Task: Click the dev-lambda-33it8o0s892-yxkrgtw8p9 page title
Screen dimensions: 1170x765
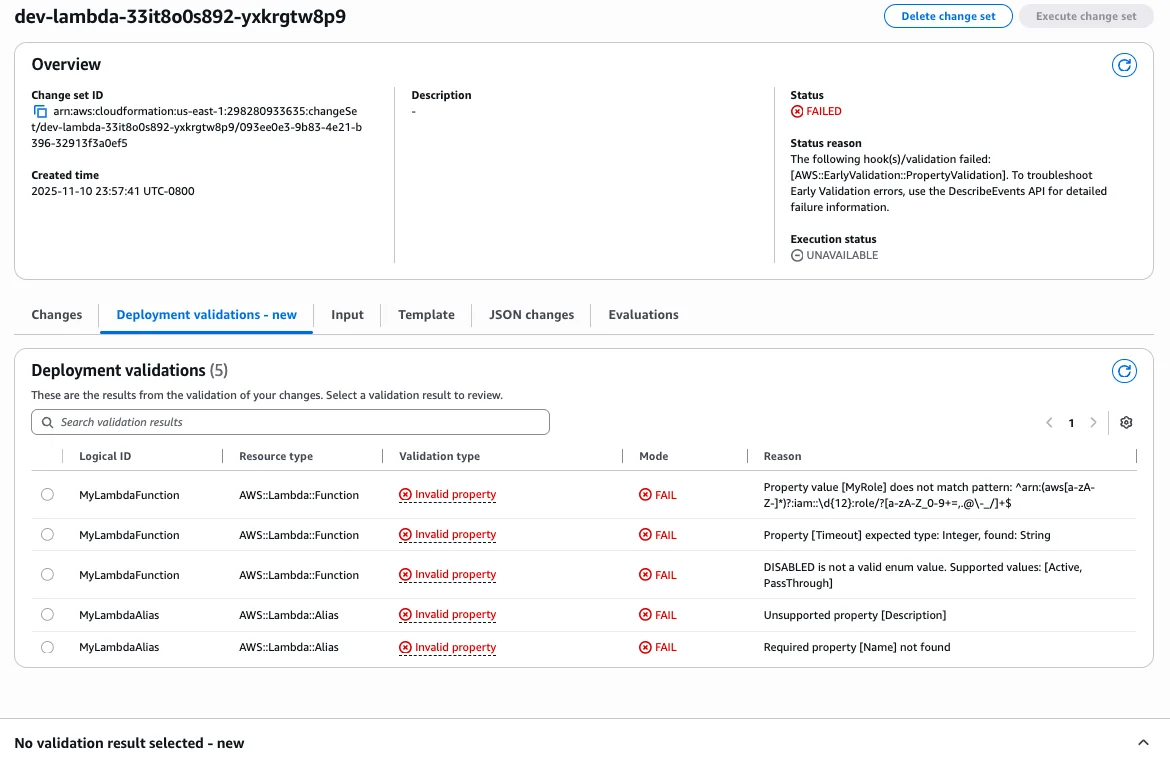Action: pyautogui.click(x=180, y=16)
